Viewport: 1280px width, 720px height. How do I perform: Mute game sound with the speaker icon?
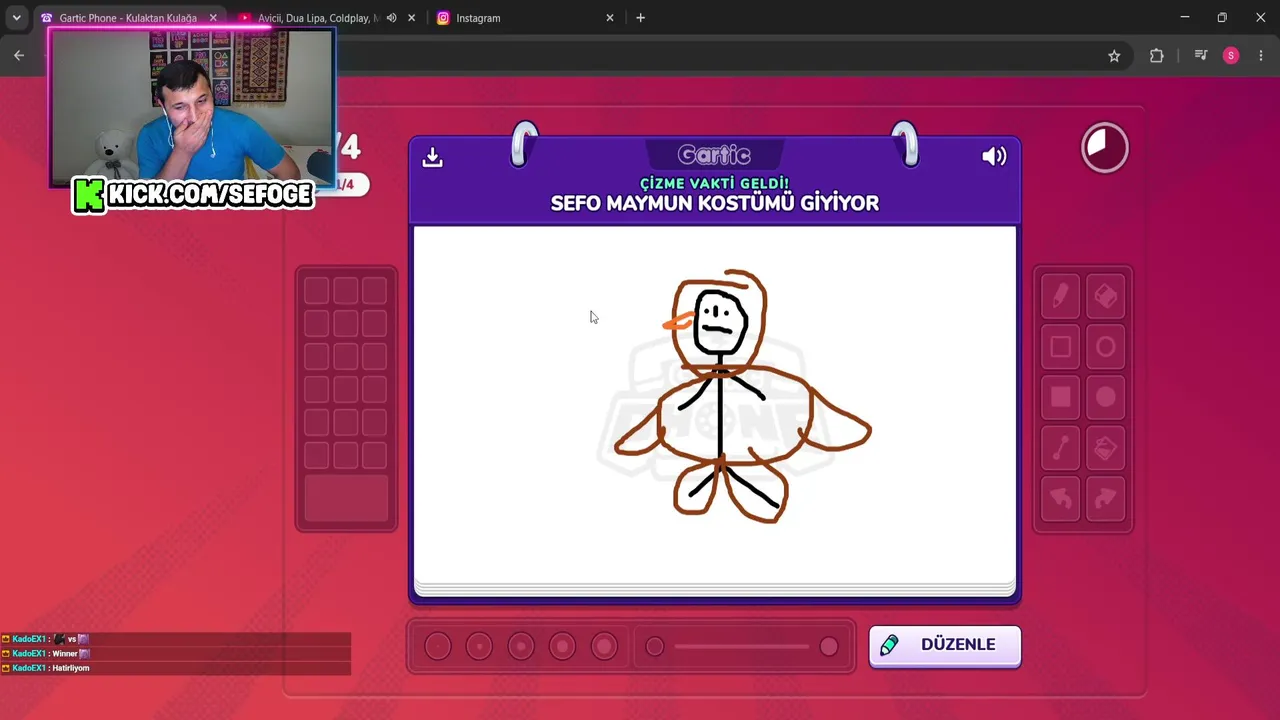[x=994, y=156]
